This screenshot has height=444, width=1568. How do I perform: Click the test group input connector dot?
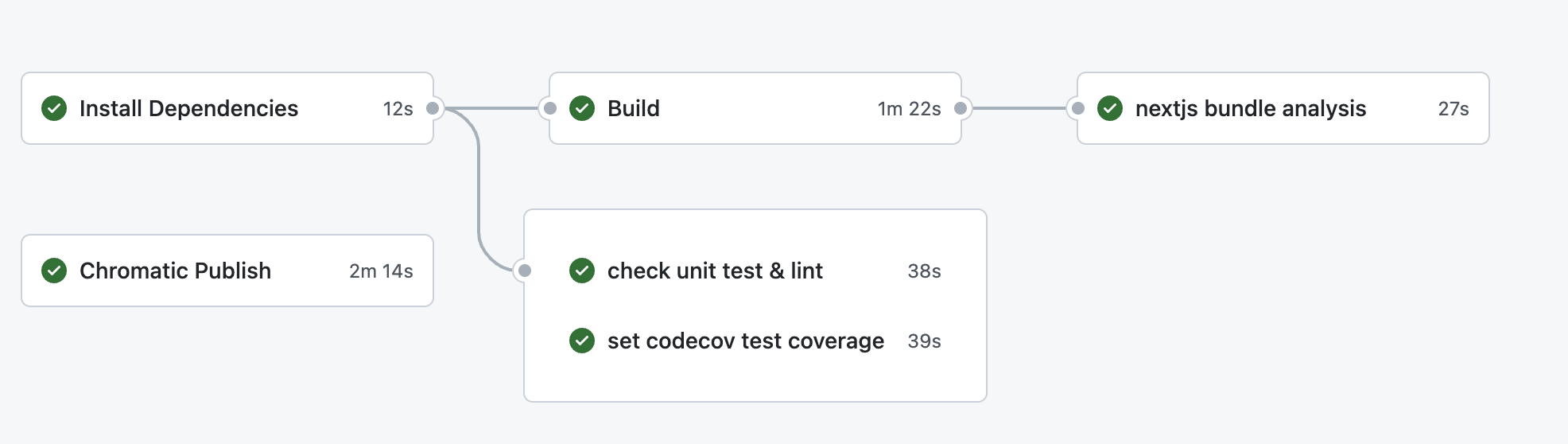(524, 271)
